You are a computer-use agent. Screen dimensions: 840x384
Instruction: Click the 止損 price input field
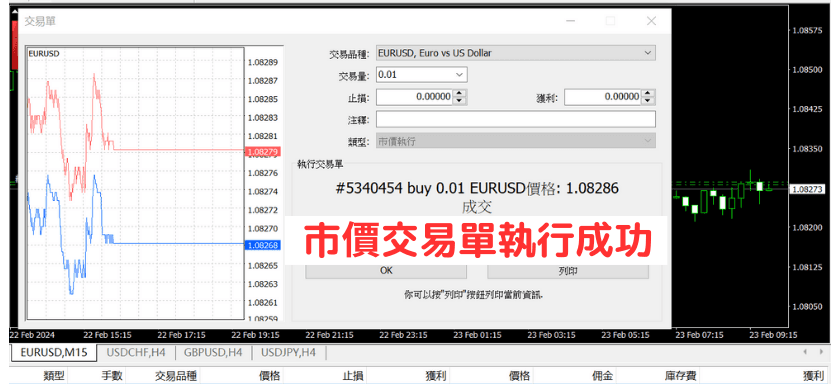(x=415, y=97)
